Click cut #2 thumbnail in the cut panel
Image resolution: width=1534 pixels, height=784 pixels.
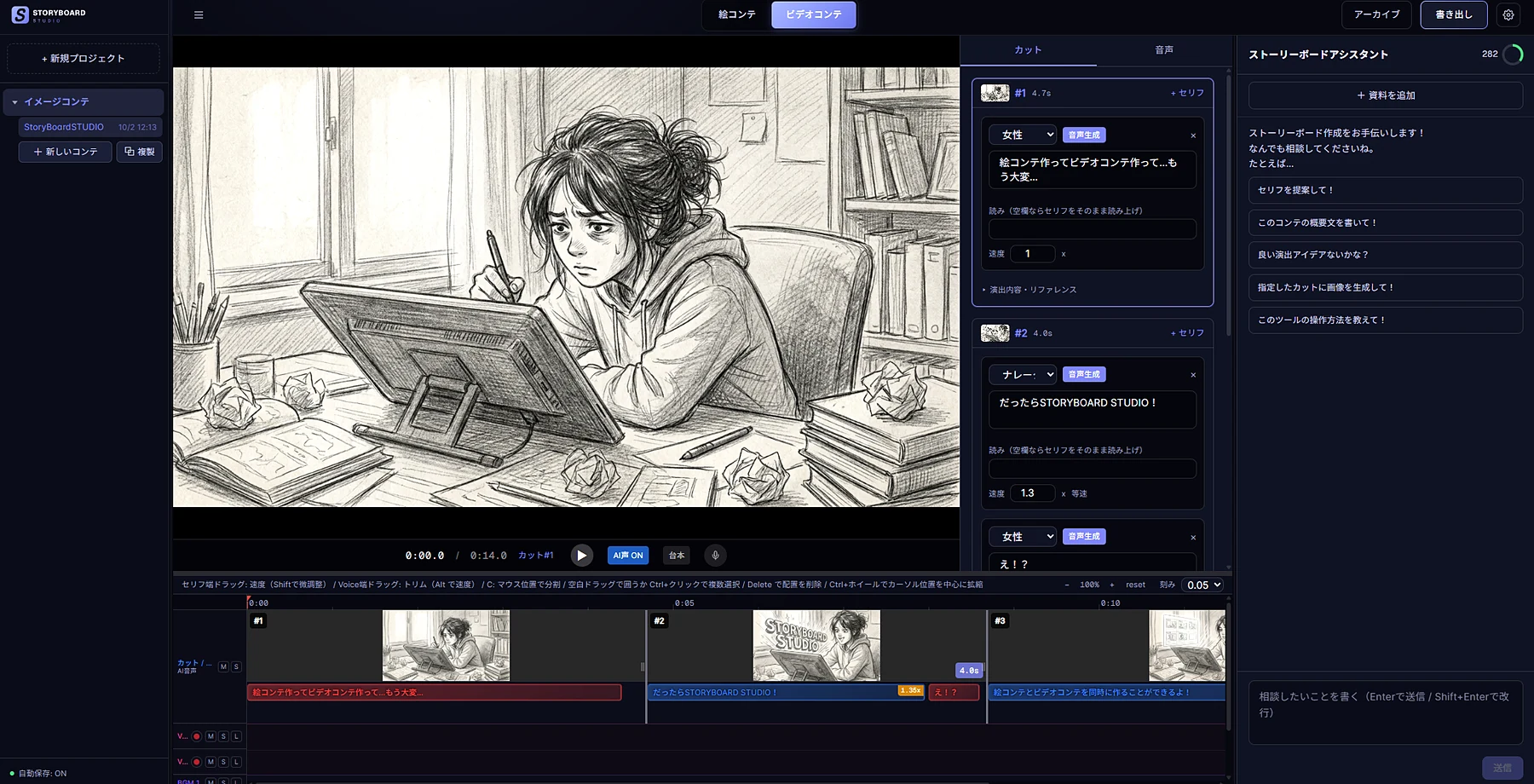coord(995,333)
